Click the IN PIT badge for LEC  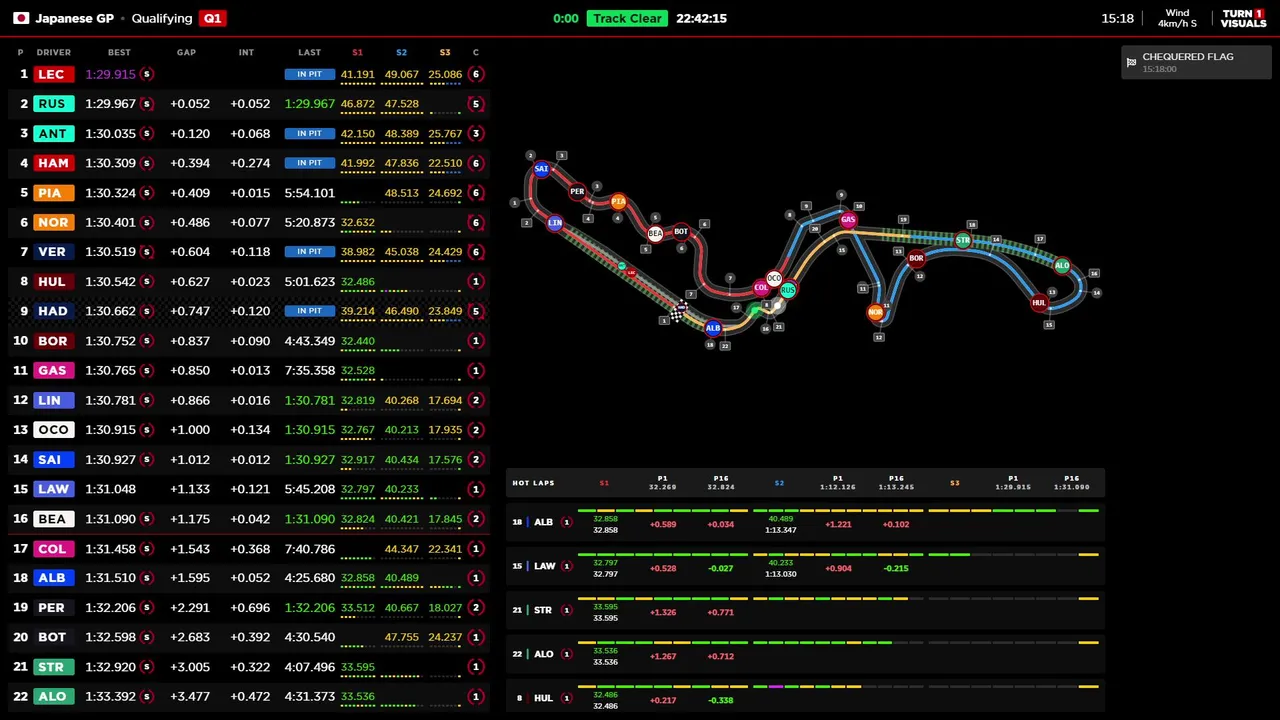tap(309, 74)
